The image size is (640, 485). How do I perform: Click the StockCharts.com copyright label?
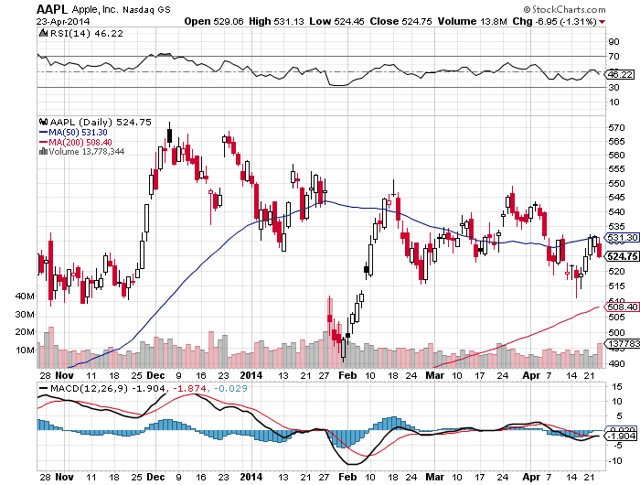[x=565, y=9]
